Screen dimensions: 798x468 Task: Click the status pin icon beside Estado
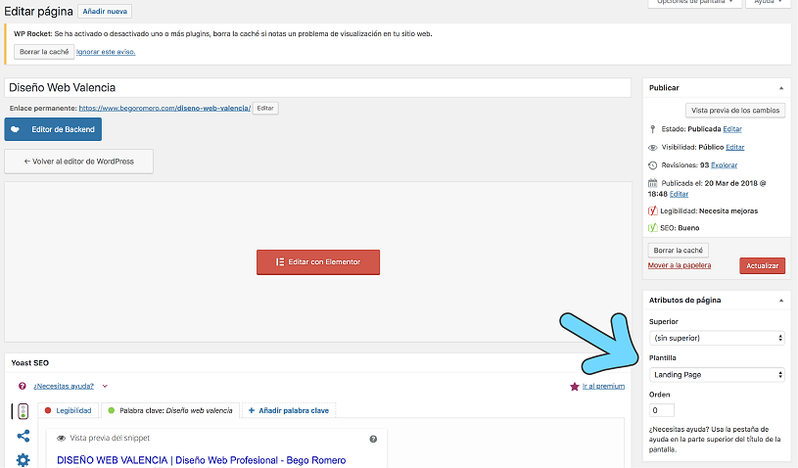pos(653,129)
